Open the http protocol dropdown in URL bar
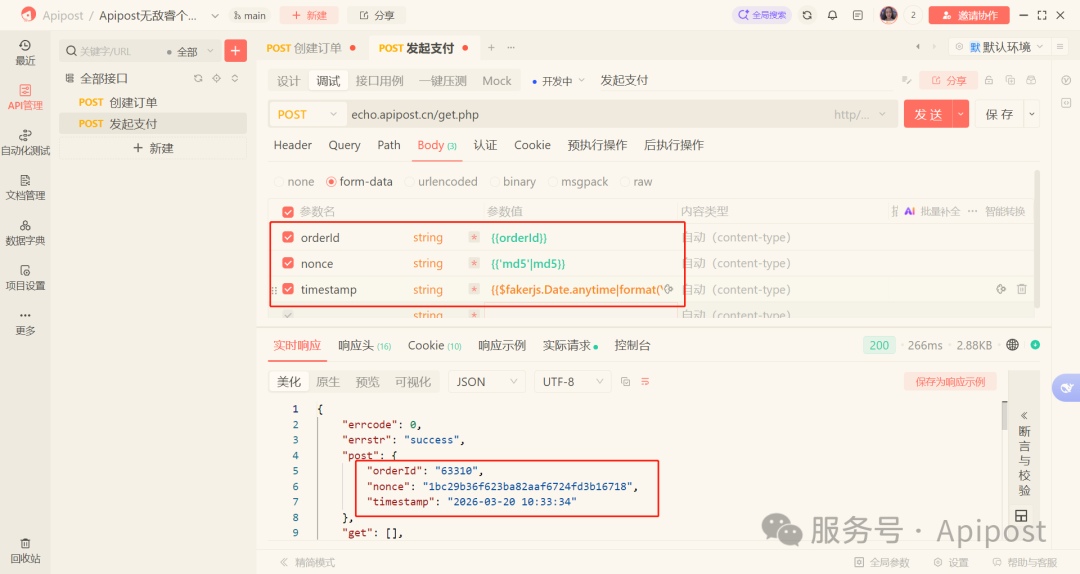Viewport: 1080px width, 574px height. click(860, 114)
